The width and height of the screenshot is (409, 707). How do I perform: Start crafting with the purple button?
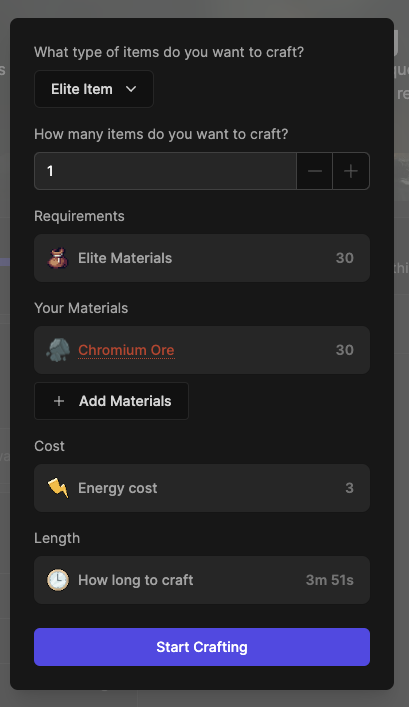point(202,647)
